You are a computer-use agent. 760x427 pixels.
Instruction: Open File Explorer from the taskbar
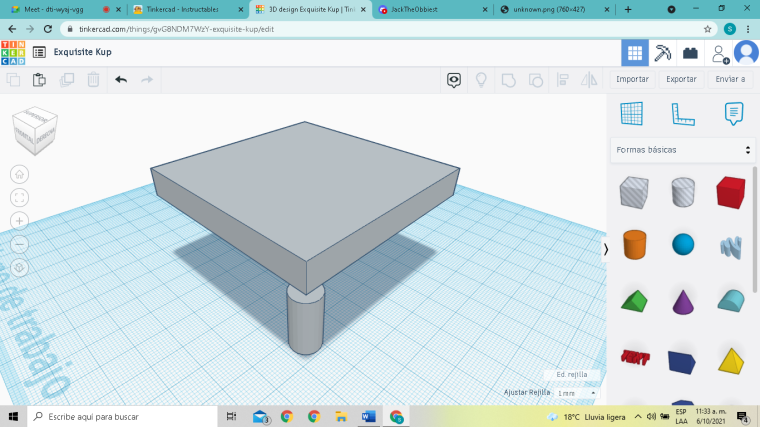pos(341,416)
